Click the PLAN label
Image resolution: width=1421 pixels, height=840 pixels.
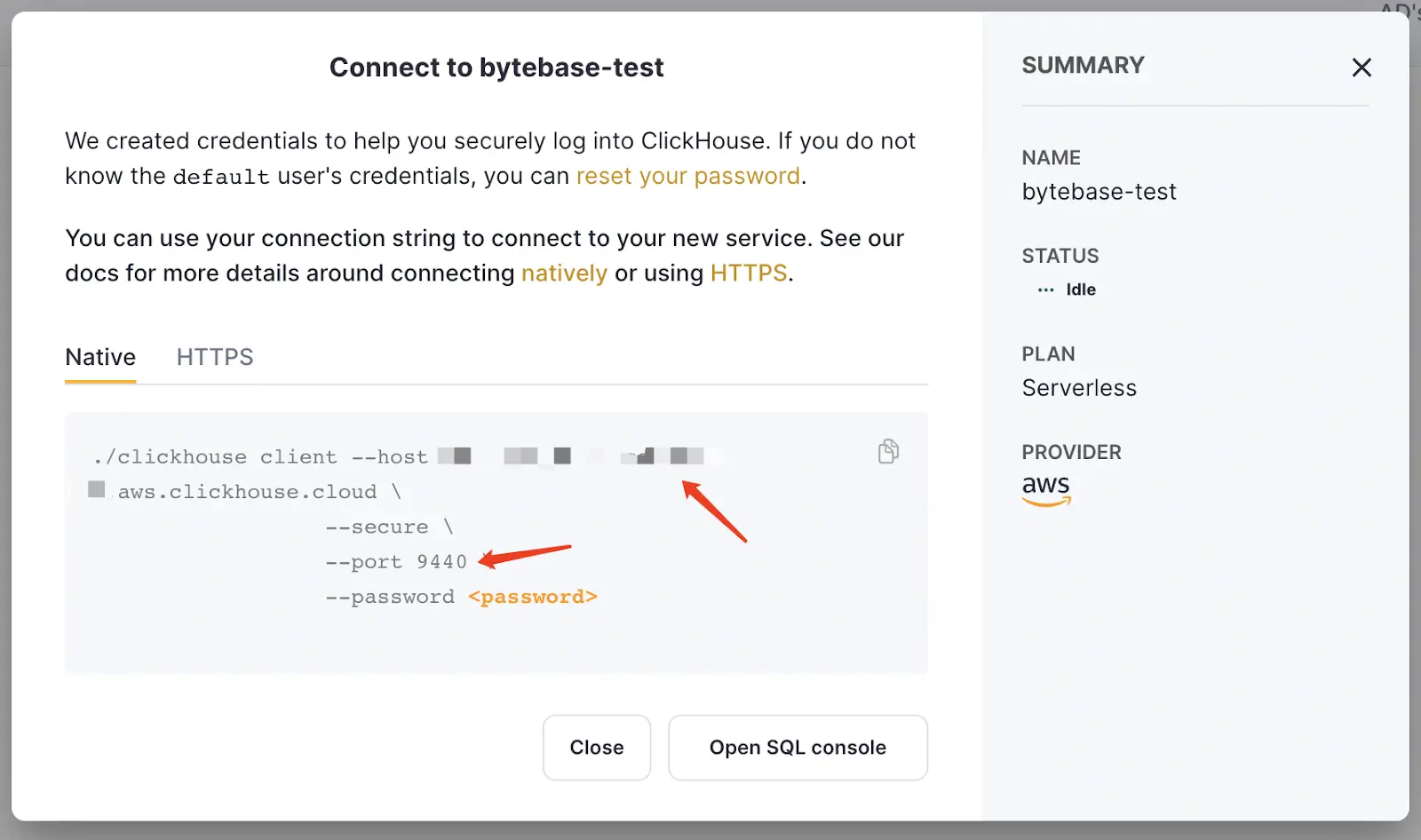[x=1048, y=353]
